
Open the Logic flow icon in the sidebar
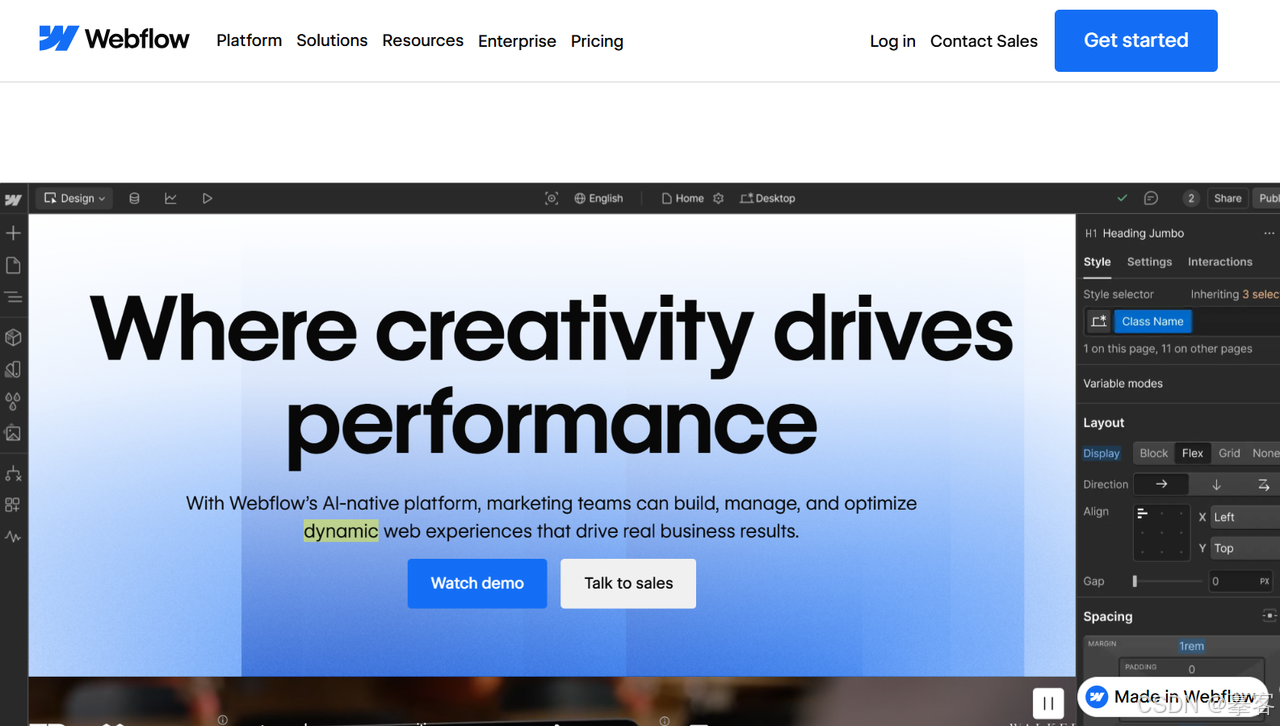tap(13, 473)
